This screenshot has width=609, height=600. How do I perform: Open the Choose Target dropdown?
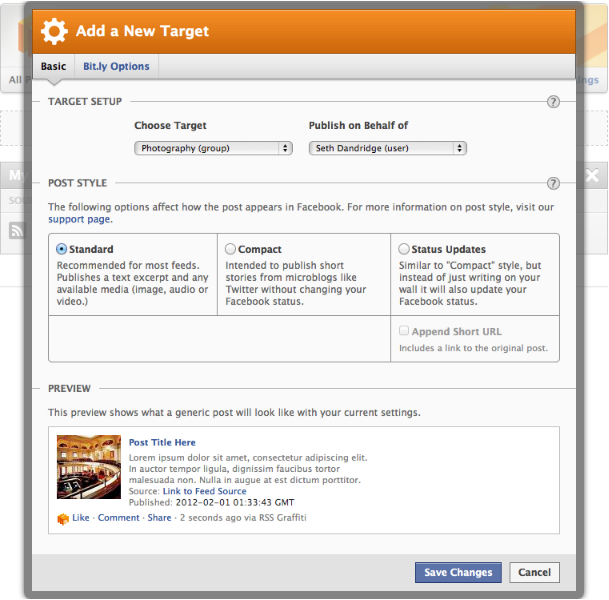(x=213, y=148)
